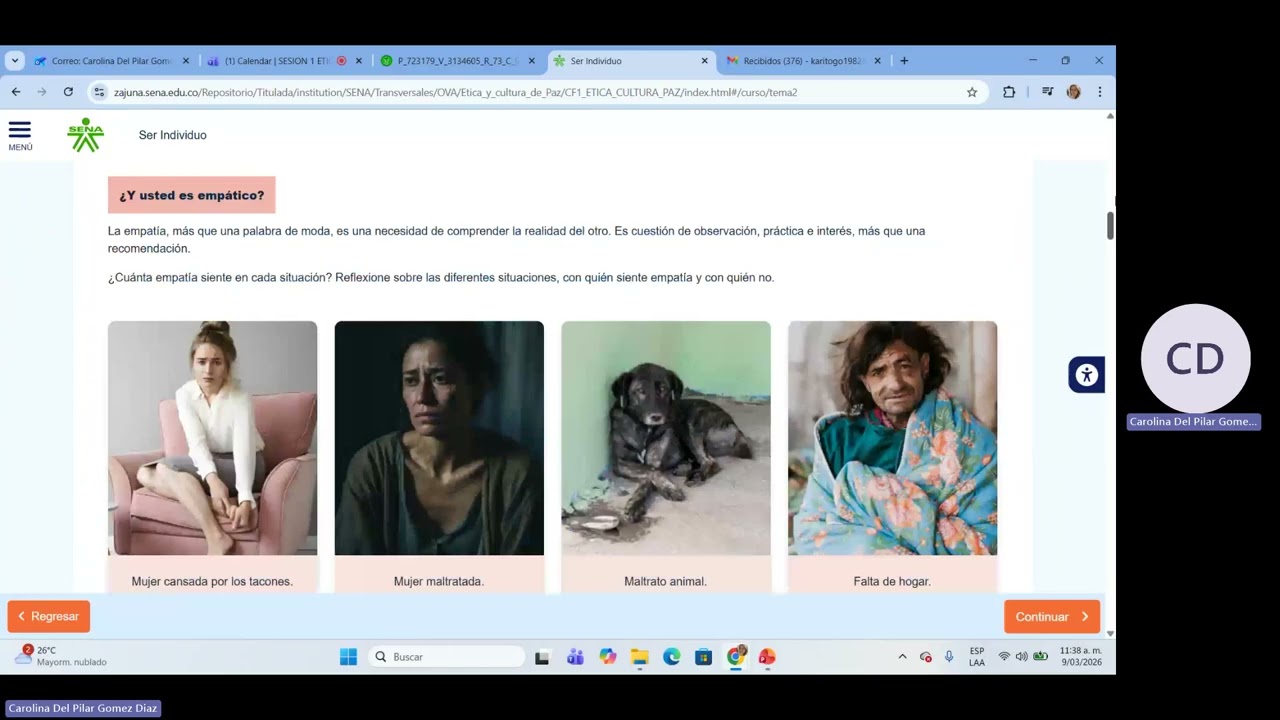Close the Ser Individuo tab
The width and height of the screenshot is (1280, 720).
[x=705, y=61]
